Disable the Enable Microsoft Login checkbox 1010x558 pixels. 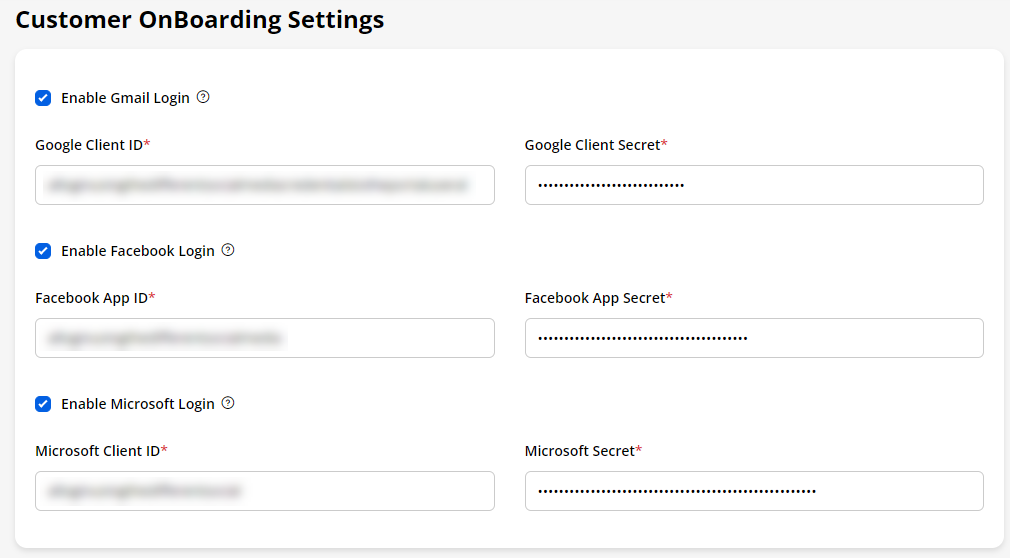pyautogui.click(x=43, y=404)
